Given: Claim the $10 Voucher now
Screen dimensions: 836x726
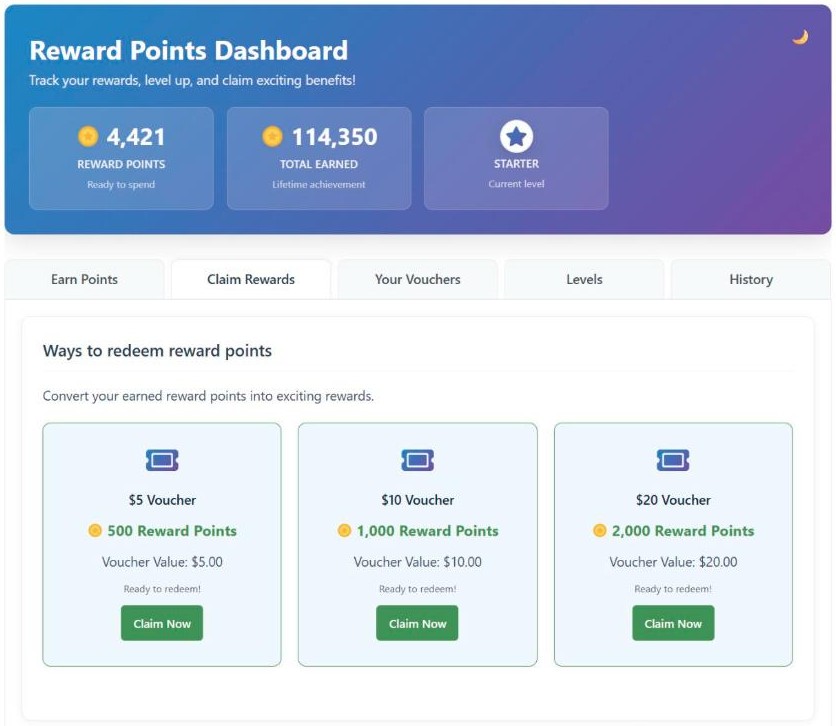Looking at the screenshot, I should (x=417, y=623).
